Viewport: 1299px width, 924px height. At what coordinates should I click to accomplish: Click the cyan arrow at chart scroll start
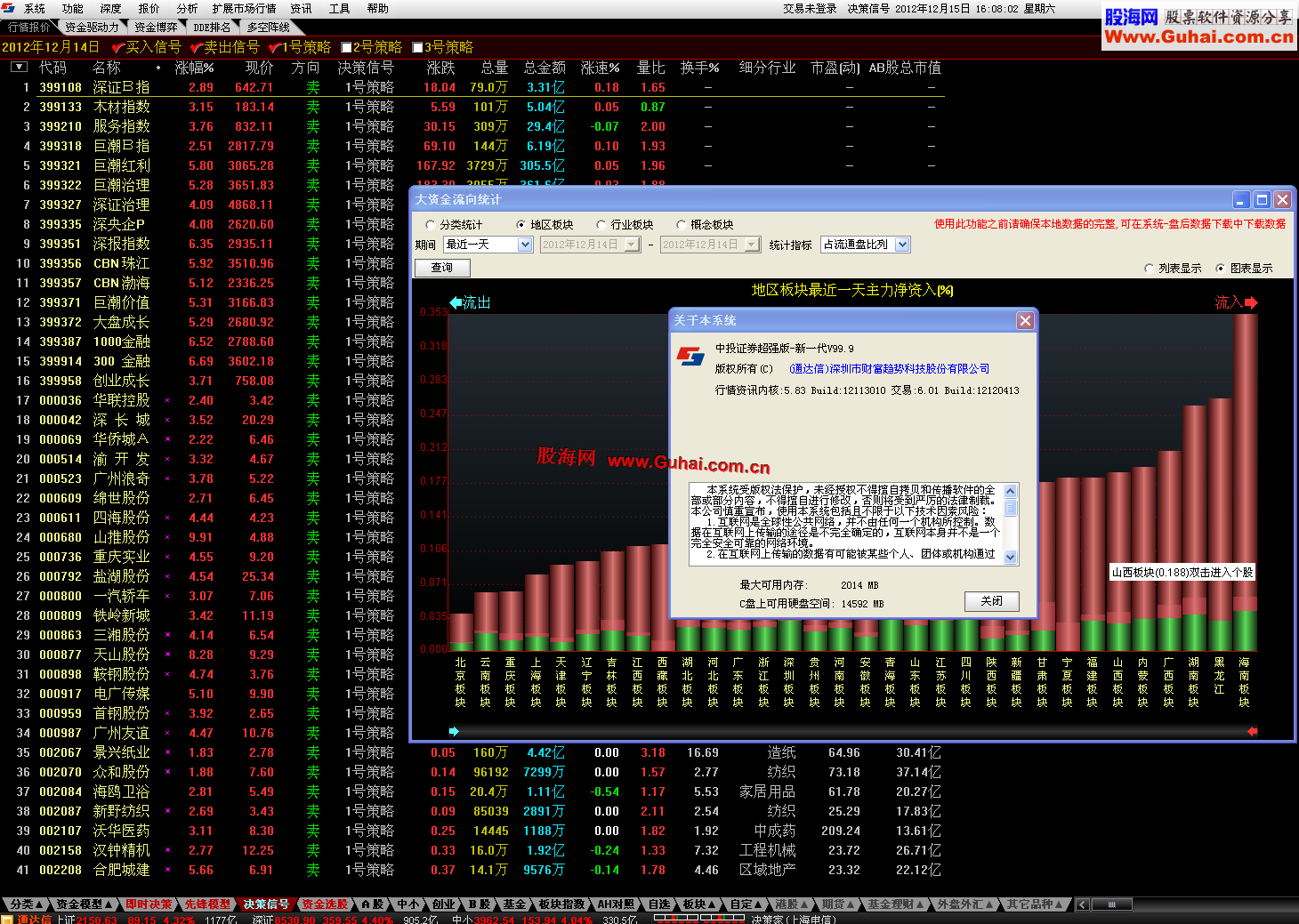[454, 731]
